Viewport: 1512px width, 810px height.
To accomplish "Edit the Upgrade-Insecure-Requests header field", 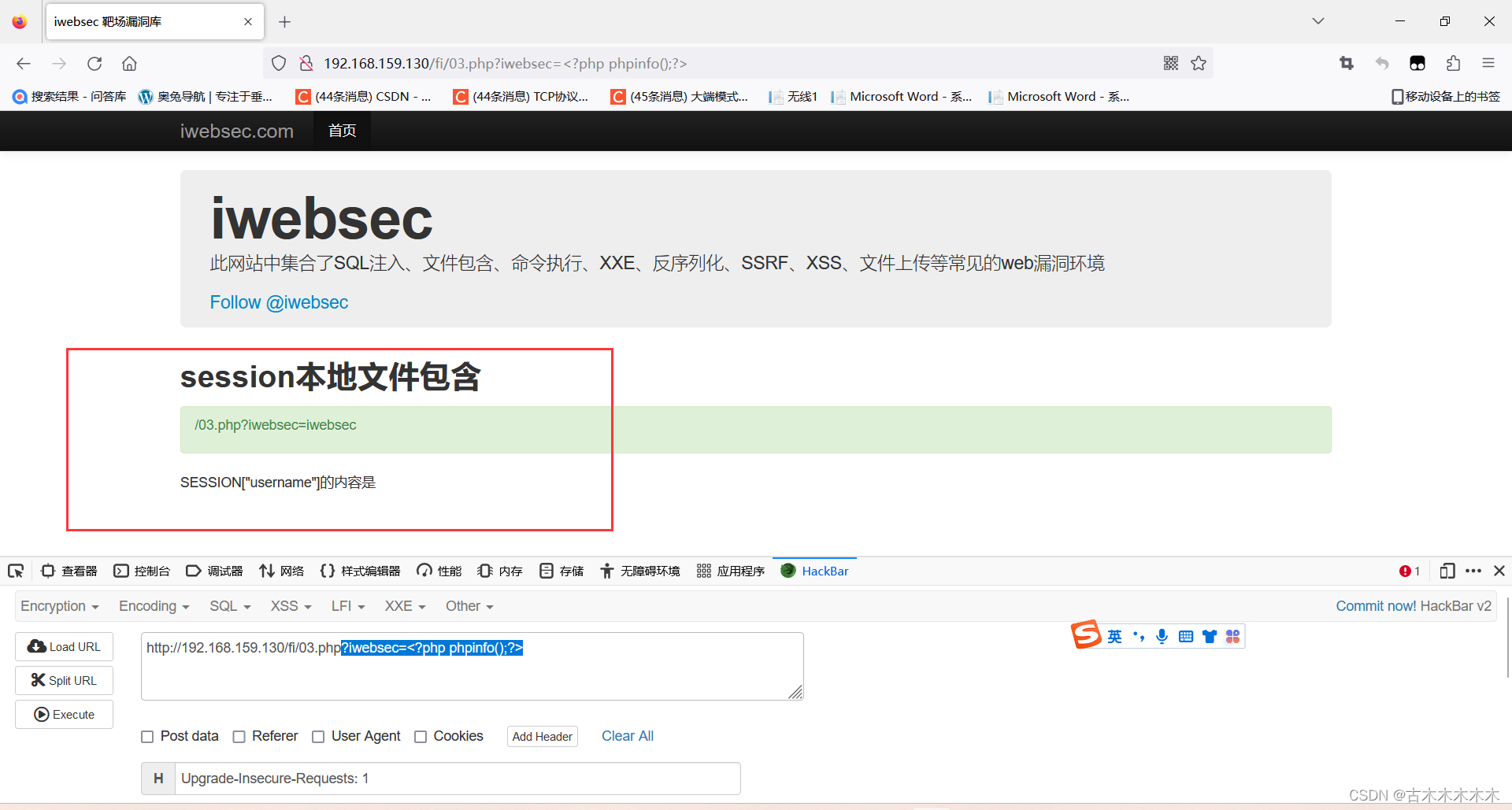I will tap(457, 779).
